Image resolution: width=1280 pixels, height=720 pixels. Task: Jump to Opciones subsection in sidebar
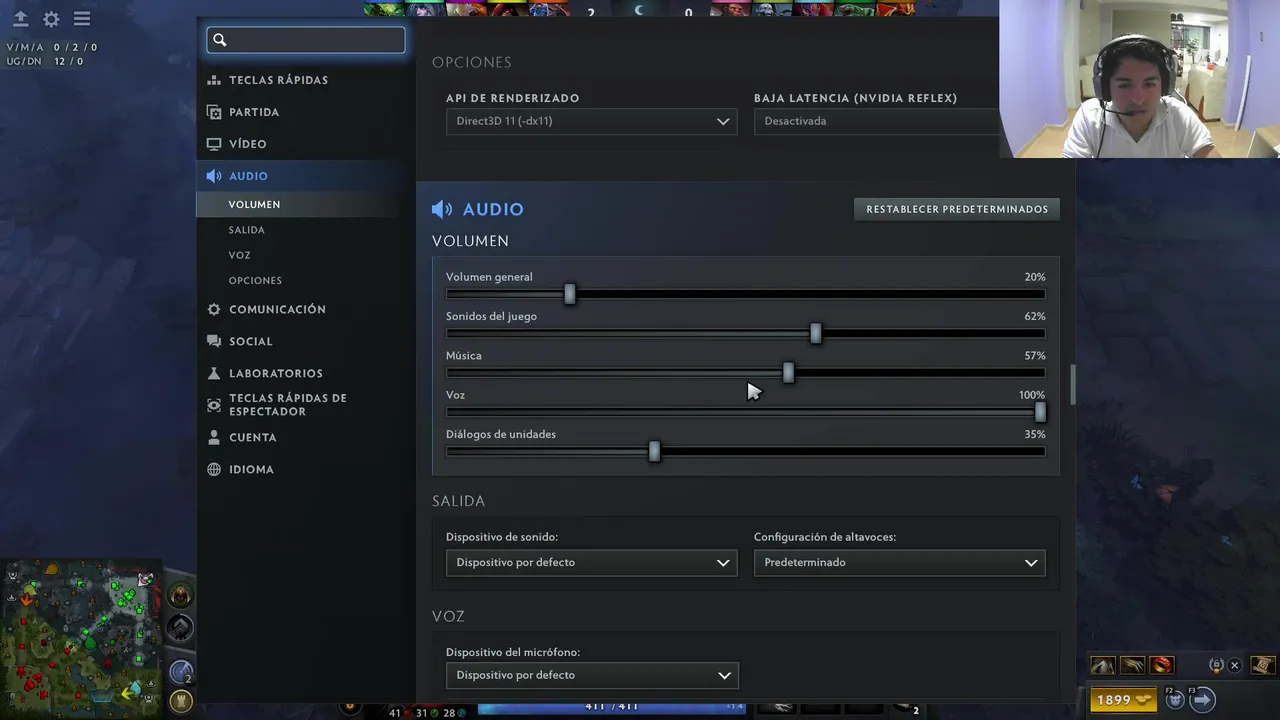click(x=255, y=281)
